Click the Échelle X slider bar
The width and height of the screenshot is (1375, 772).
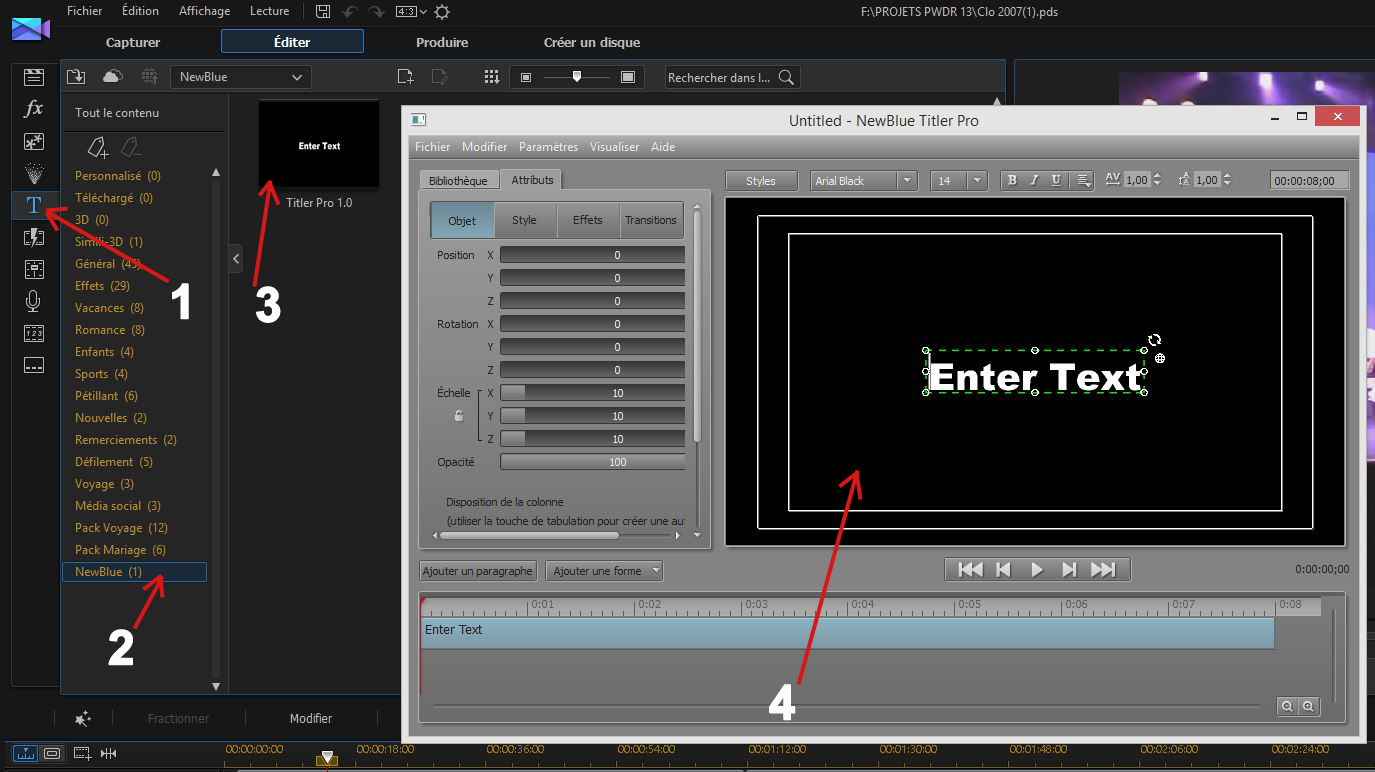(592, 393)
